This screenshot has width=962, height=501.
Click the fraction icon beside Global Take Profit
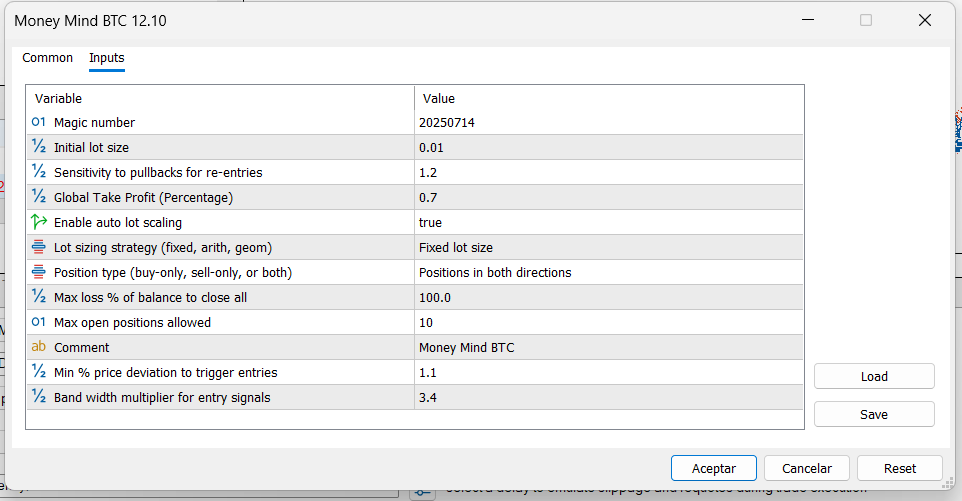(39, 197)
